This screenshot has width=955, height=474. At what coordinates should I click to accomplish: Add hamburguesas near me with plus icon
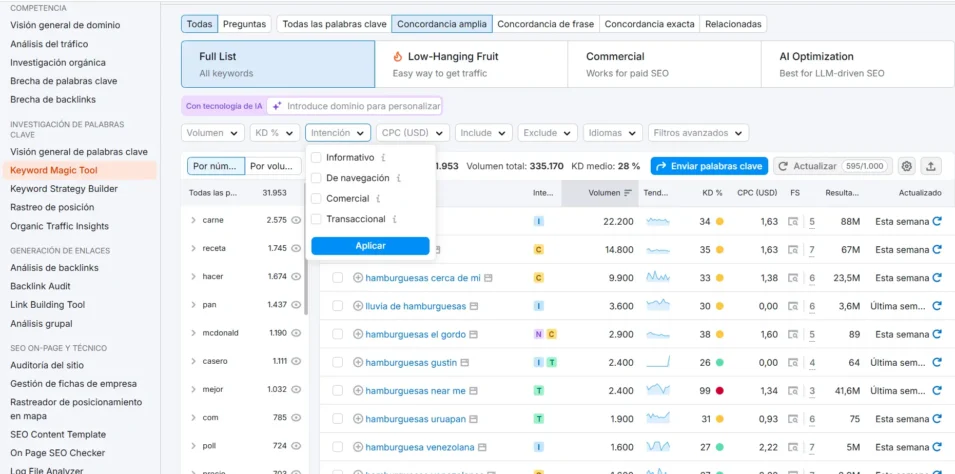pyautogui.click(x=358, y=391)
